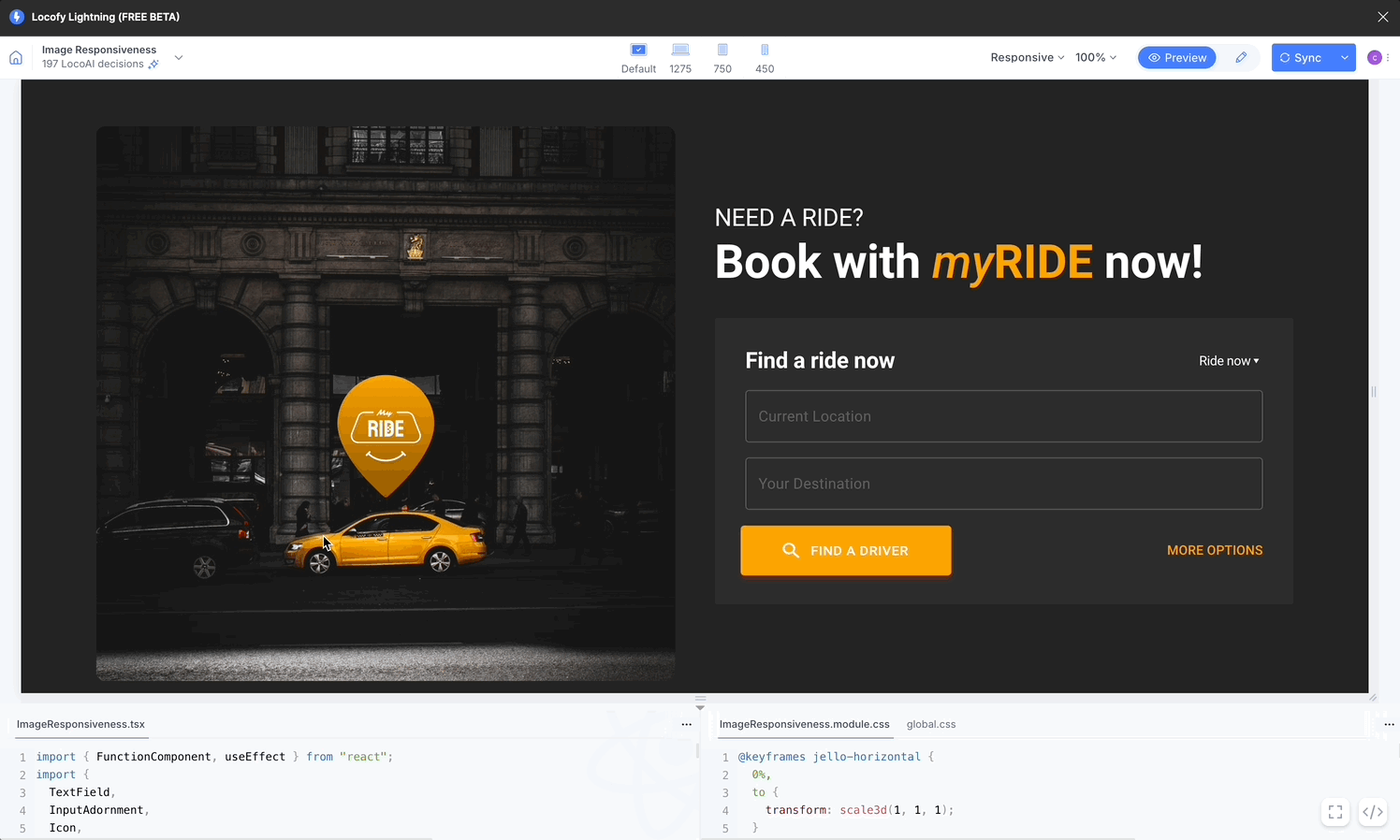Open the 100% zoom level dropdown

pos(1095,58)
